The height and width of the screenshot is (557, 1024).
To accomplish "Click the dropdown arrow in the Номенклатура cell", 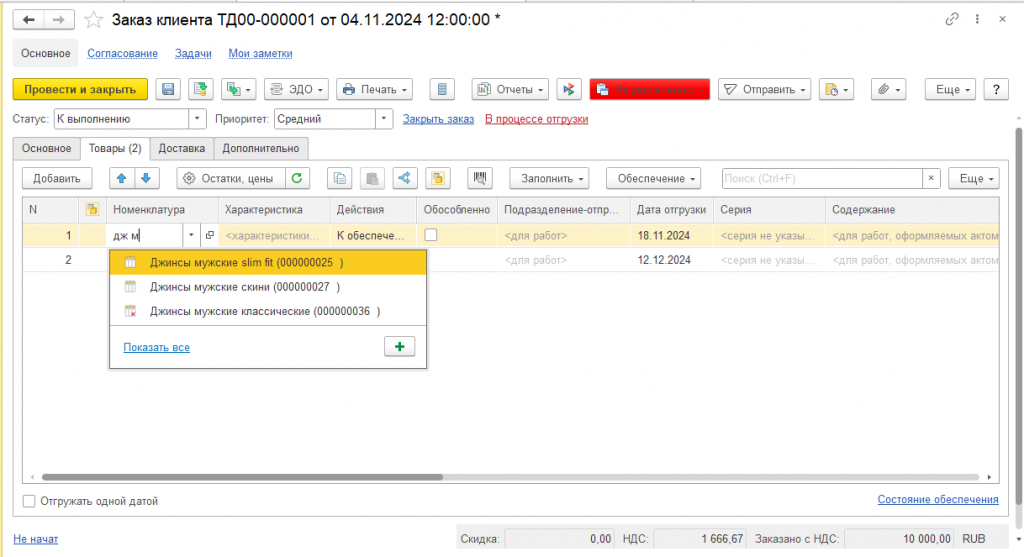I will click(191, 235).
